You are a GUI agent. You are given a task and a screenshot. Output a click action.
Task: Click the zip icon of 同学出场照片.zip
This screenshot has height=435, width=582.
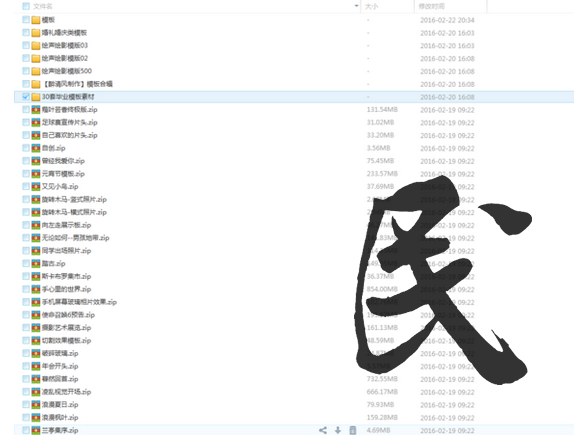(x=36, y=251)
